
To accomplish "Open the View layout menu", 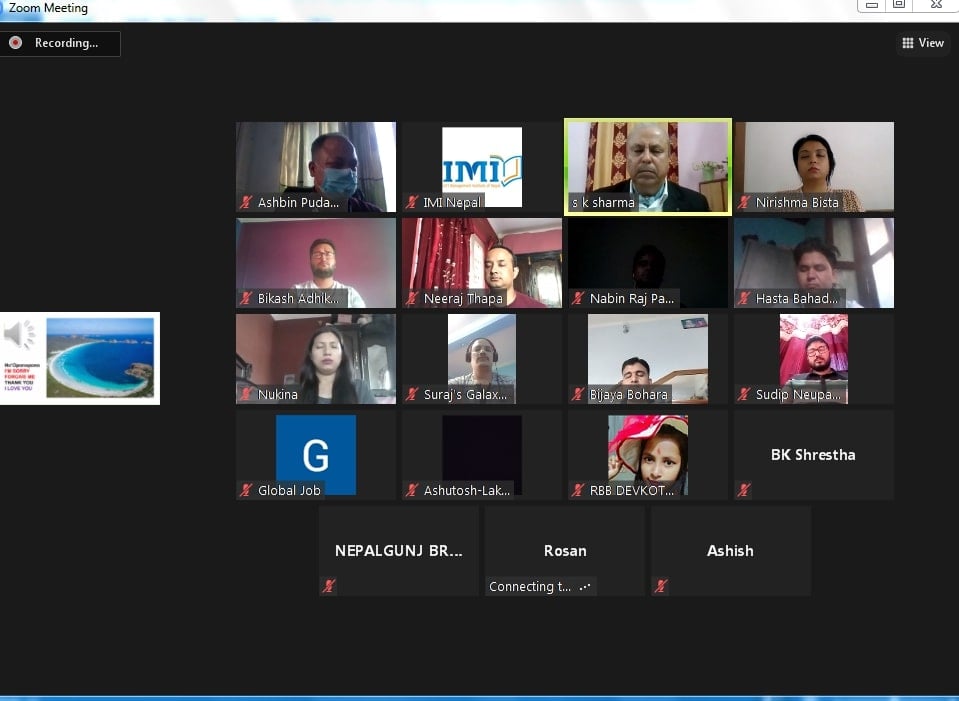I will tap(922, 43).
